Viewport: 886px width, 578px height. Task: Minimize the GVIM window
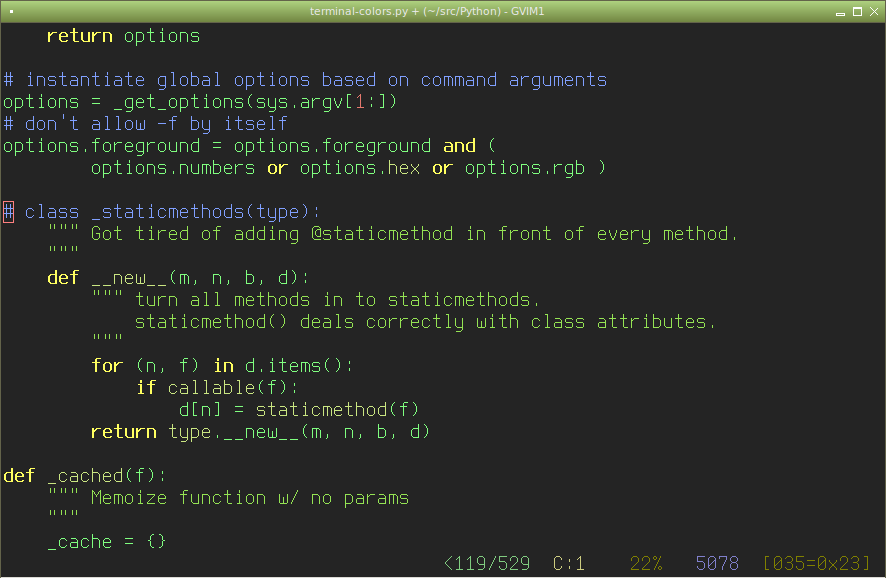(x=840, y=12)
